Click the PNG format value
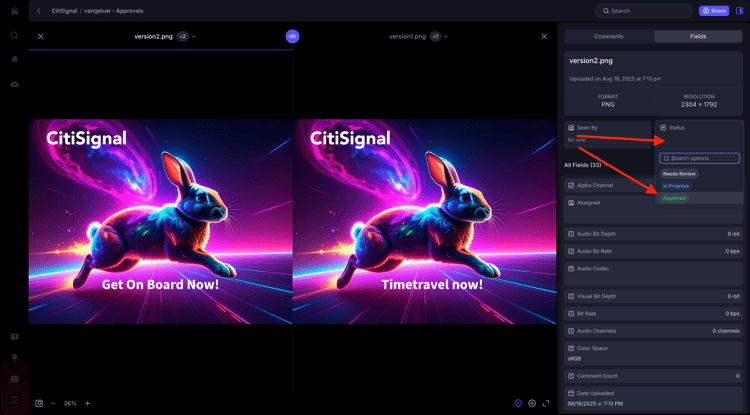Screen dimensions: 750x415 tap(607, 104)
